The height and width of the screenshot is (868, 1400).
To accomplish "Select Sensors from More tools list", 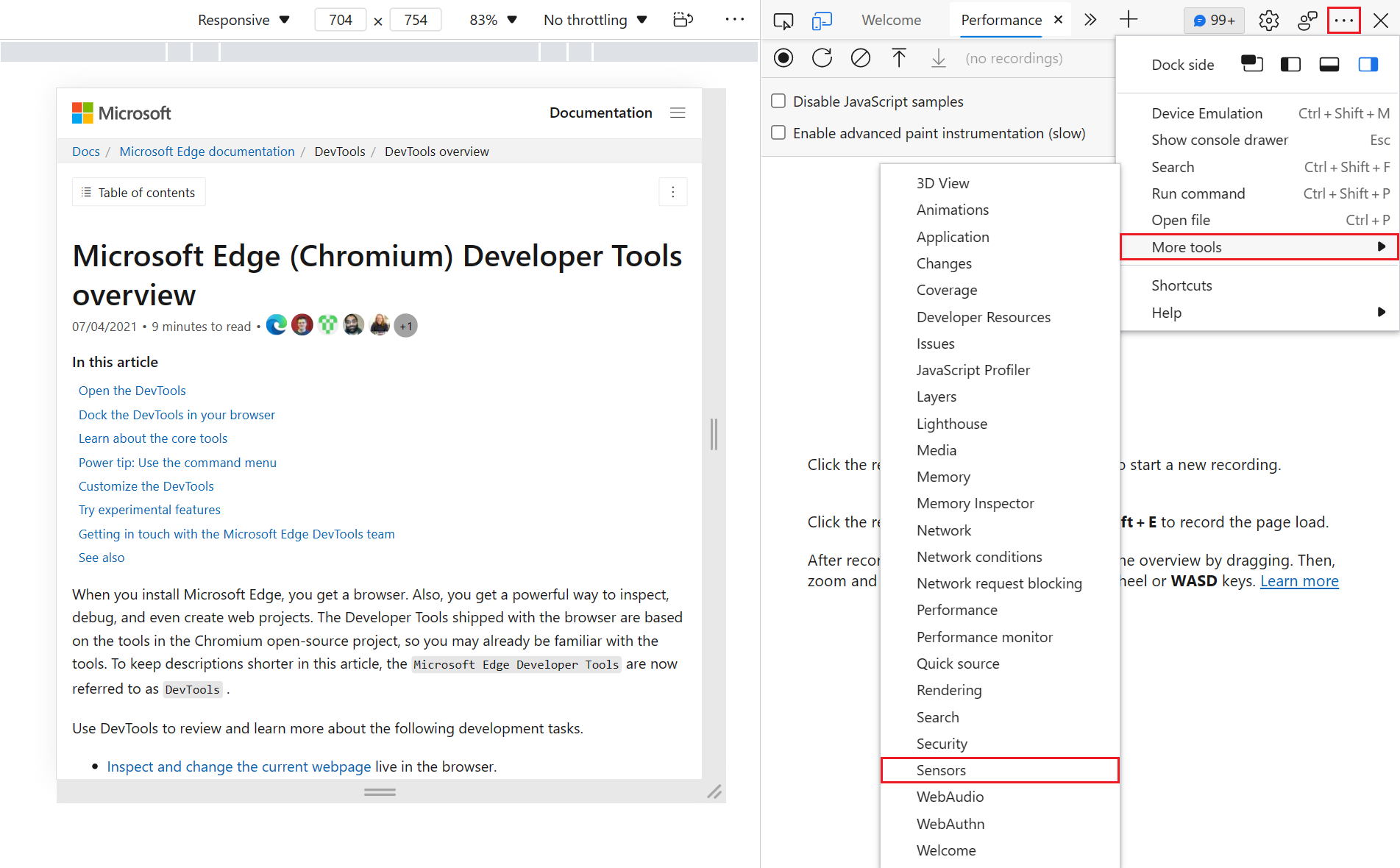I will point(1000,770).
